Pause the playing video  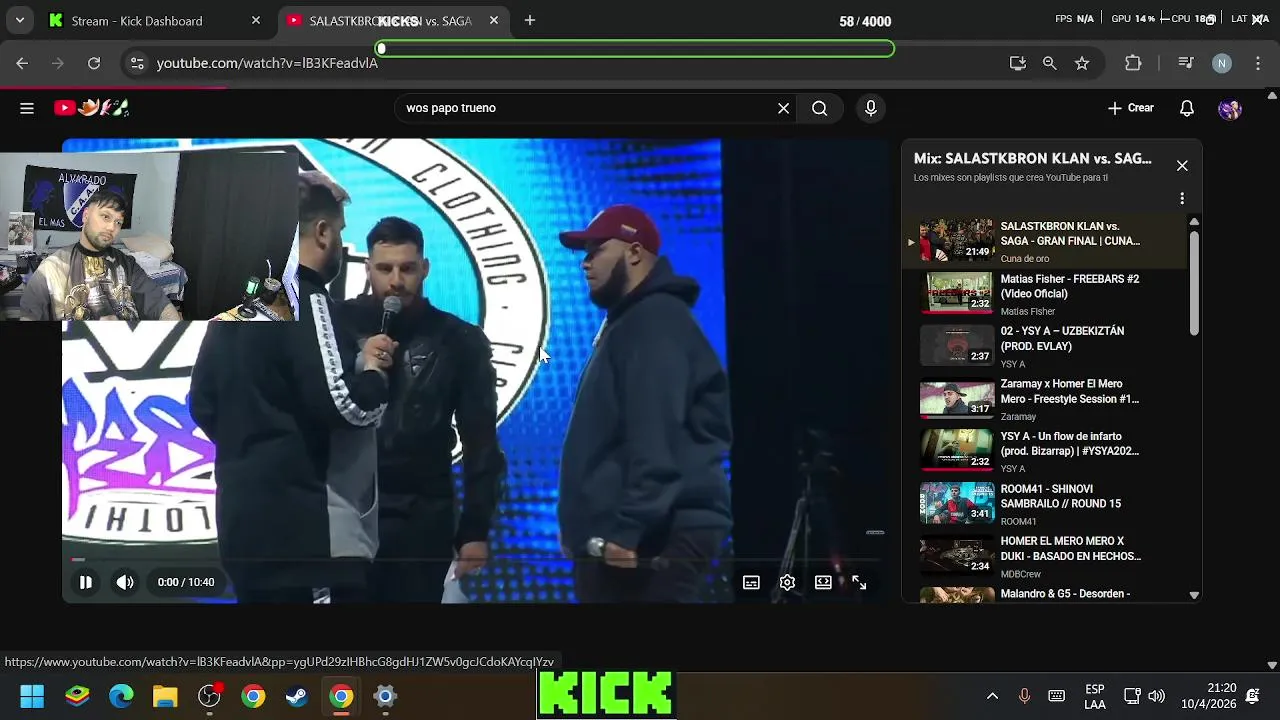click(x=86, y=582)
